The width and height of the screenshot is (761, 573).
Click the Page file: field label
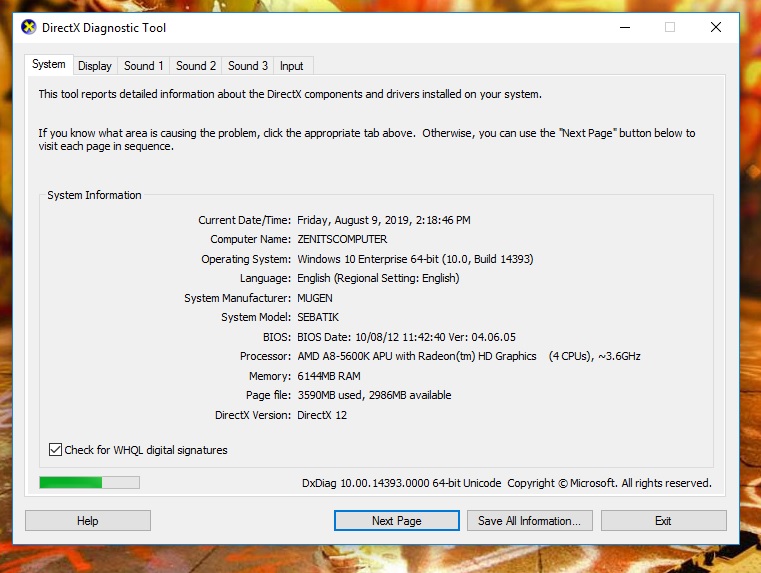coord(268,395)
